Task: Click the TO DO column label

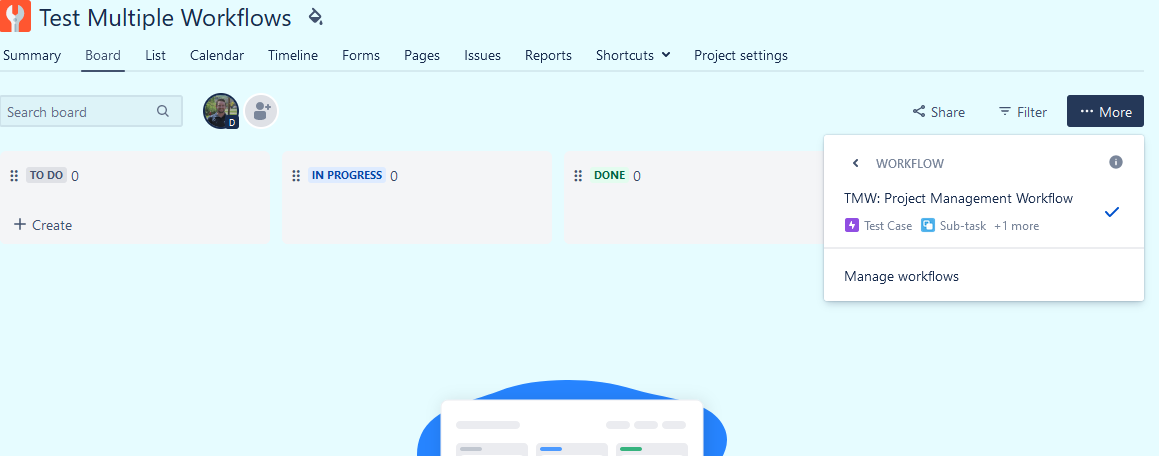Action: pos(47,175)
